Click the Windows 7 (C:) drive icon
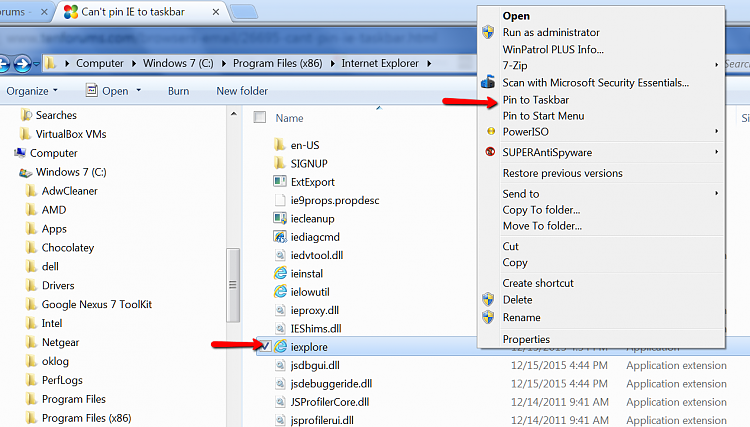Image resolution: width=750 pixels, height=427 pixels. pyautogui.click(x=25, y=172)
